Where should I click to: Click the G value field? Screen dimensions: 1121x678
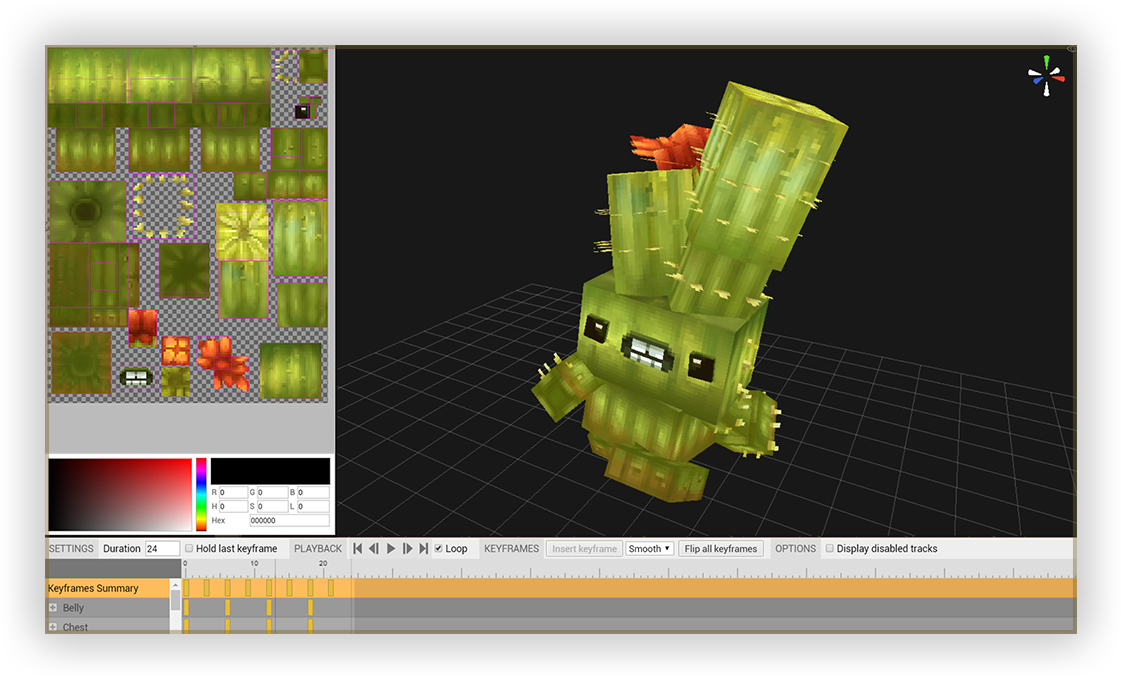pos(272,492)
